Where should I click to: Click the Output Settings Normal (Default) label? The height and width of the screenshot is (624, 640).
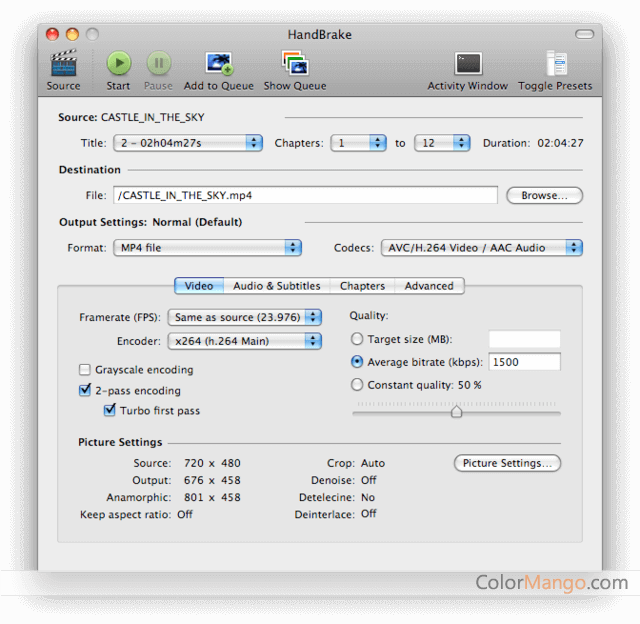click(151, 222)
